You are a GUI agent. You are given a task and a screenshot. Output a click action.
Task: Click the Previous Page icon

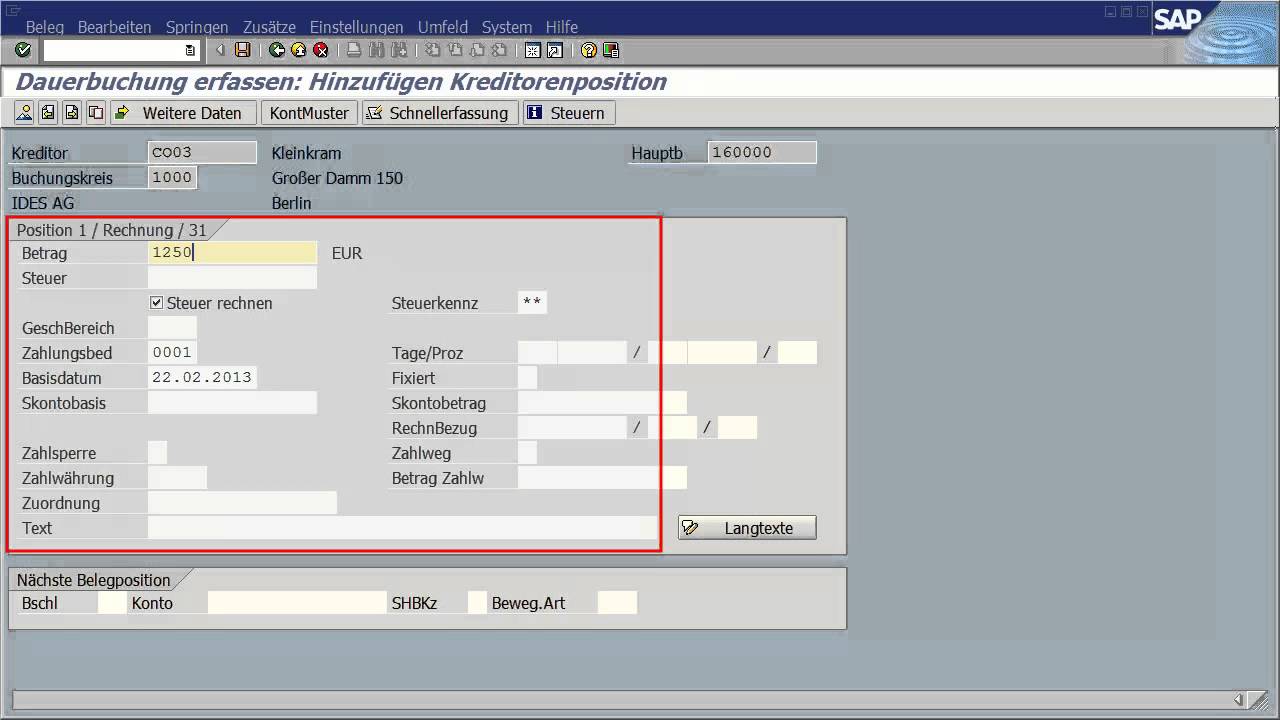(455, 50)
